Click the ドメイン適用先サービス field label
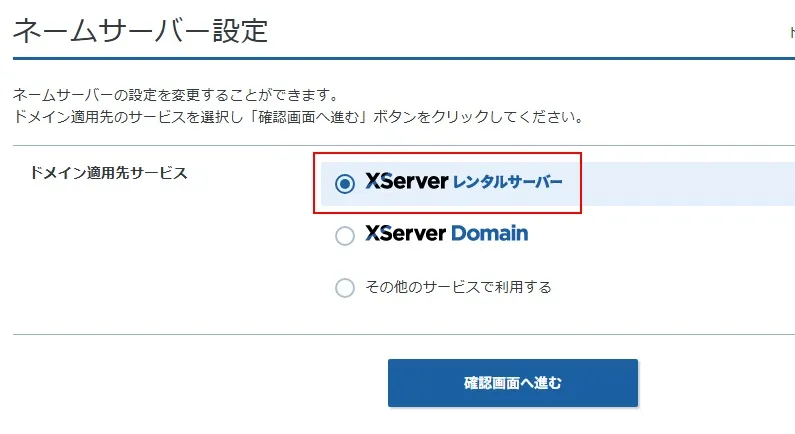Image resolution: width=795 pixels, height=434 pixels. pyautogui.click(x=109, y=173)
